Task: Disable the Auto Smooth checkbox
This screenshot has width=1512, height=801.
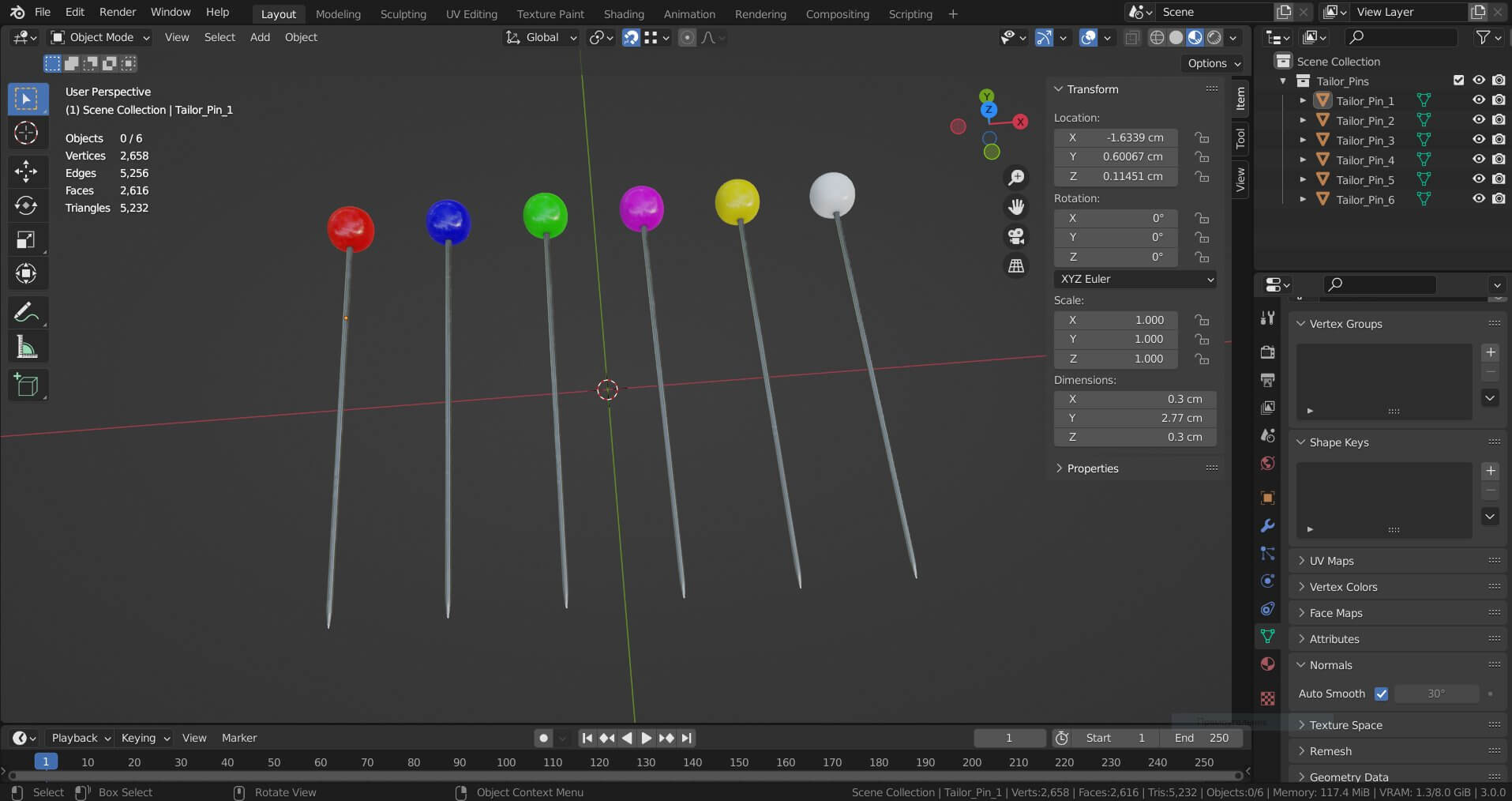Action: pyautogui.click(x=1381, y=694)
